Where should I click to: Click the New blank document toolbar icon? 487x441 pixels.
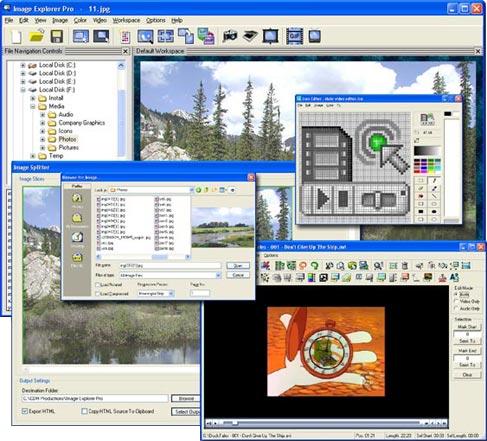[x=16, y=36]
